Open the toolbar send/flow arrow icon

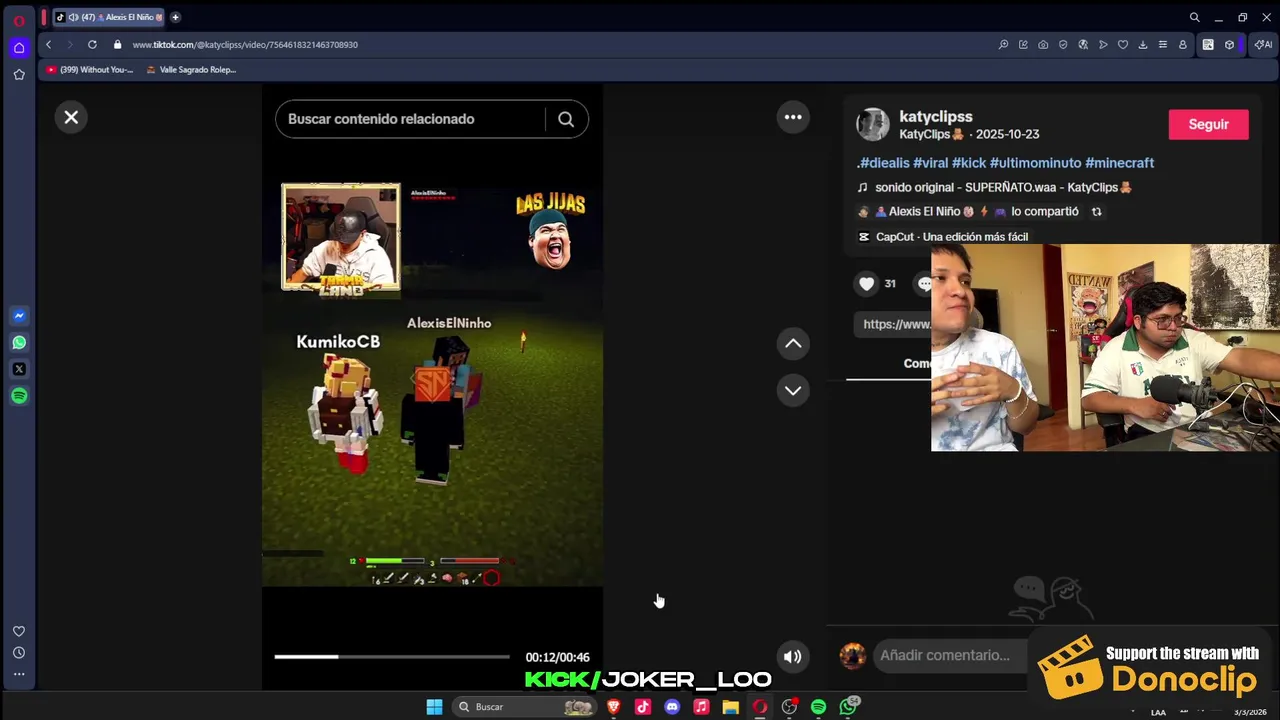click(x=1103, y=44)
